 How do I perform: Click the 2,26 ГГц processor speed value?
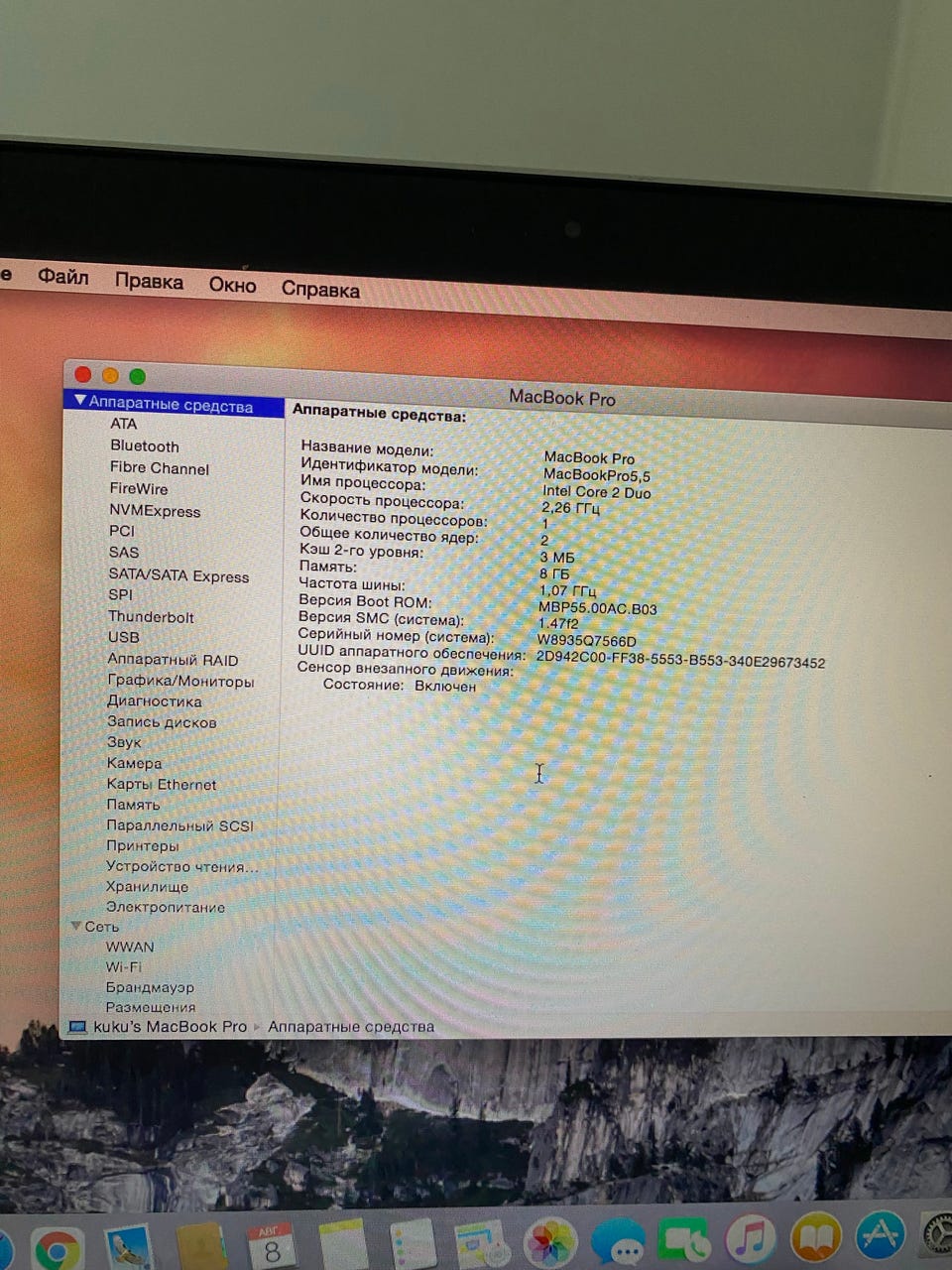(x=570, y=508)
